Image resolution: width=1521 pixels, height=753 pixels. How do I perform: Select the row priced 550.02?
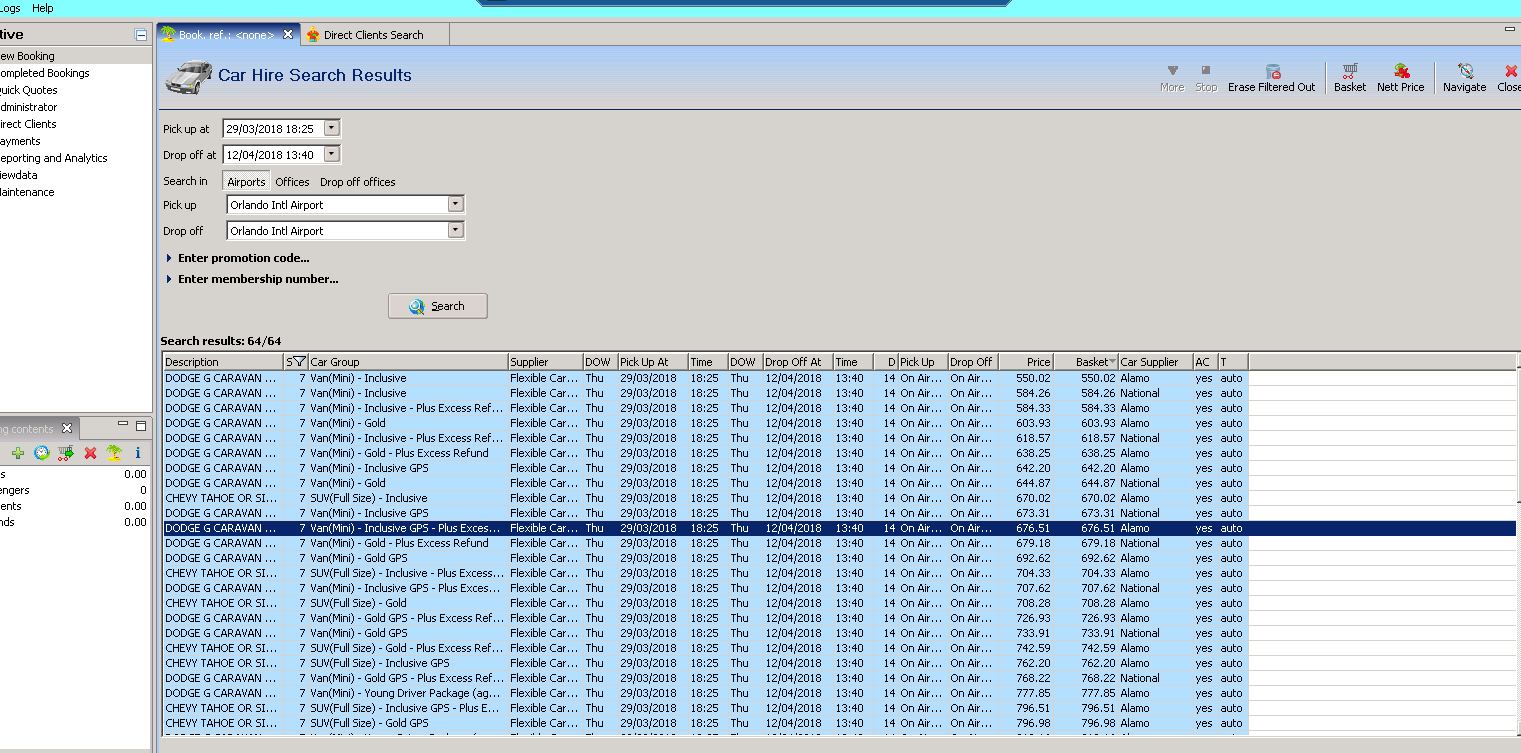[x=840, y=378]
